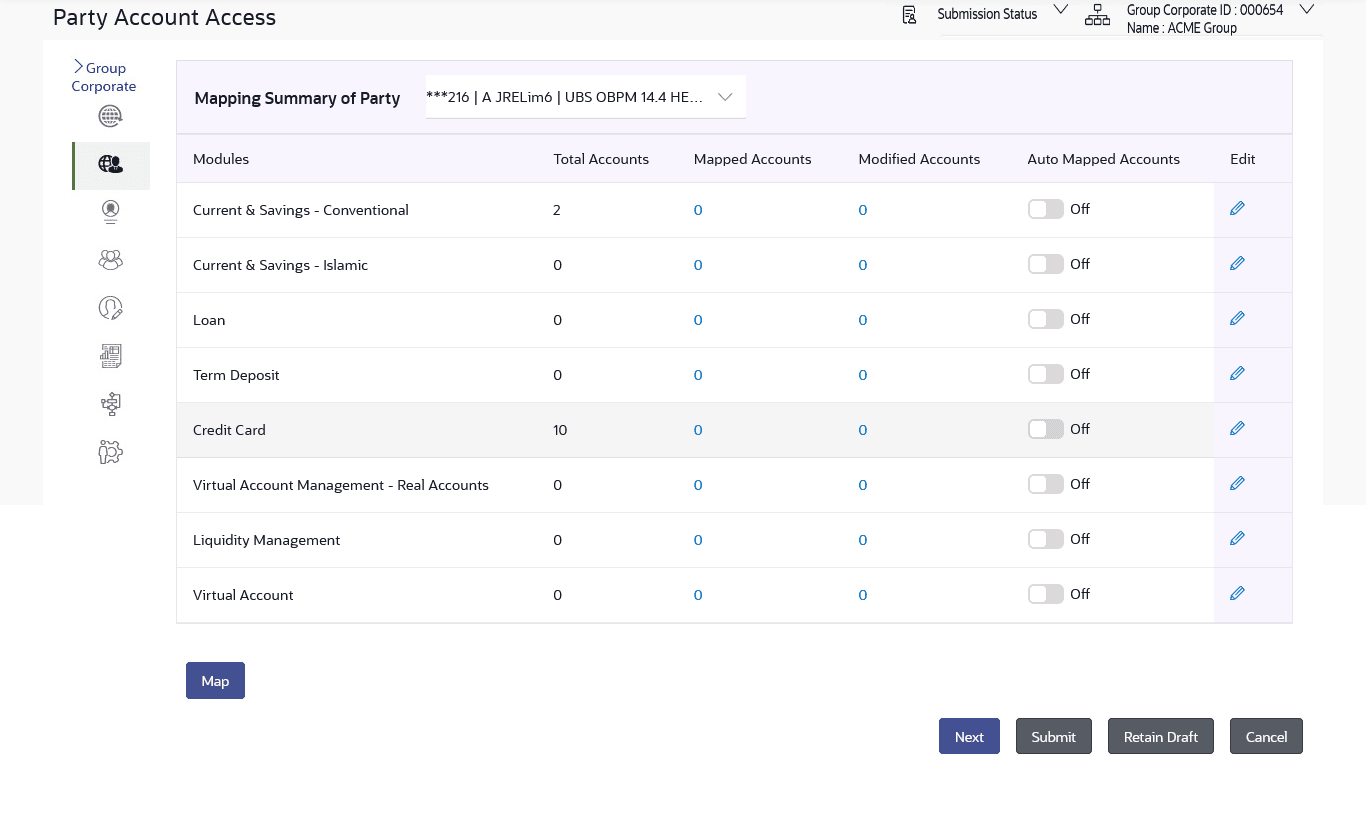Expand the Group Corporate ID dropdown arrow
The image size is (1366, 815).
point(1305,10)
